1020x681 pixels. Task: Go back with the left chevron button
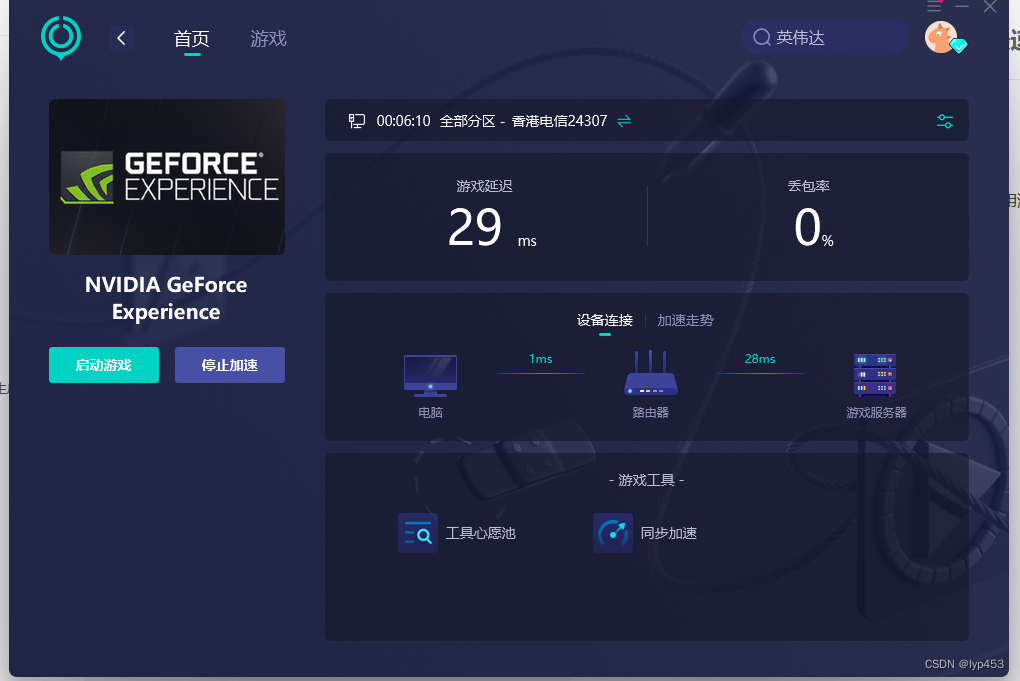[x=121, y=38]
